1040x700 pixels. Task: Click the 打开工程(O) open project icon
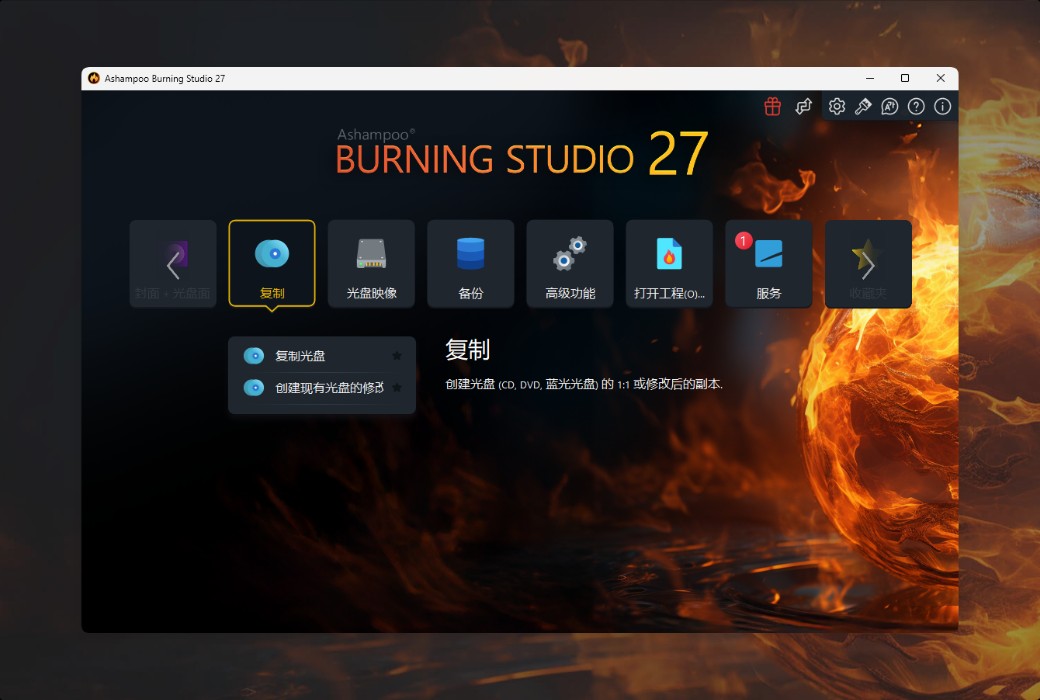coord(669,263)
